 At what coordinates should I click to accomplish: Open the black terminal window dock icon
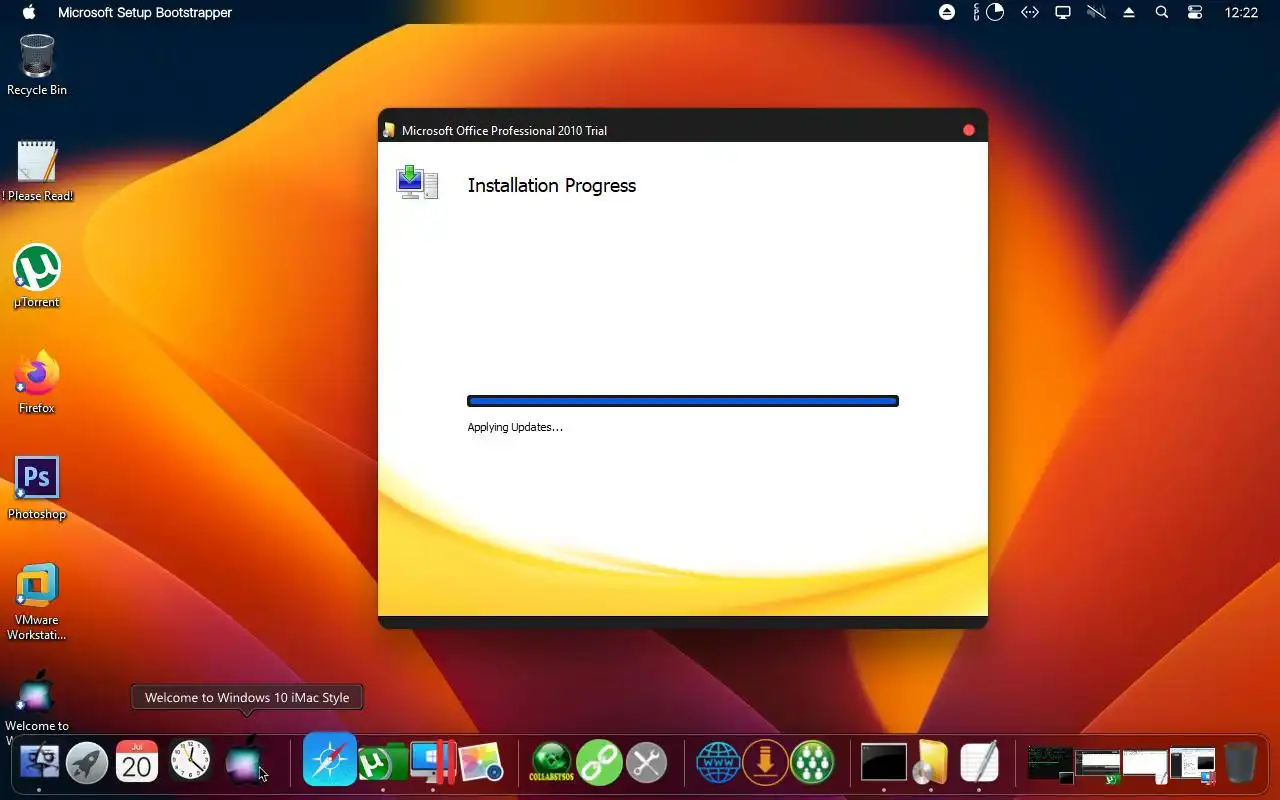884,763
